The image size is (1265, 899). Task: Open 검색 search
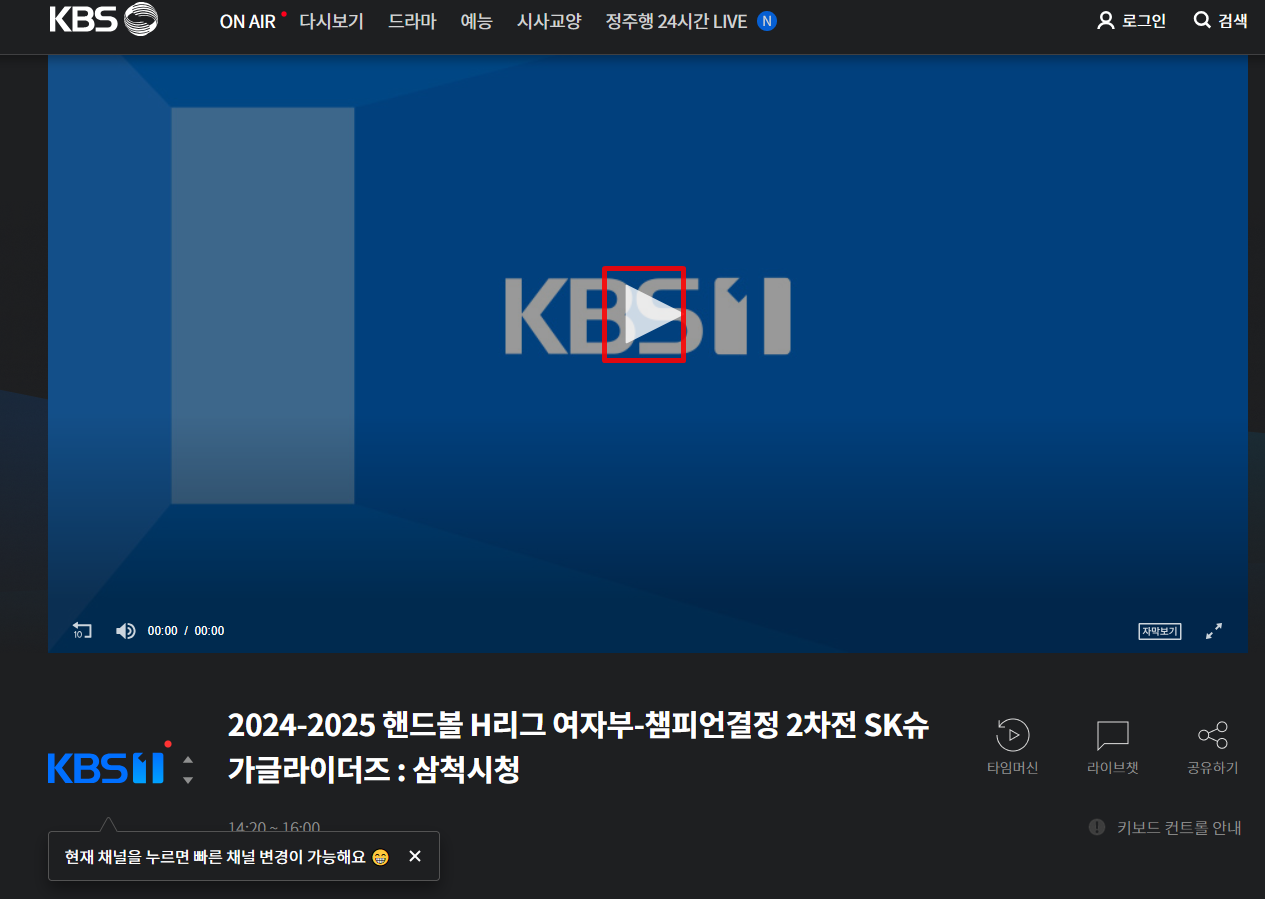[1221, 20]
